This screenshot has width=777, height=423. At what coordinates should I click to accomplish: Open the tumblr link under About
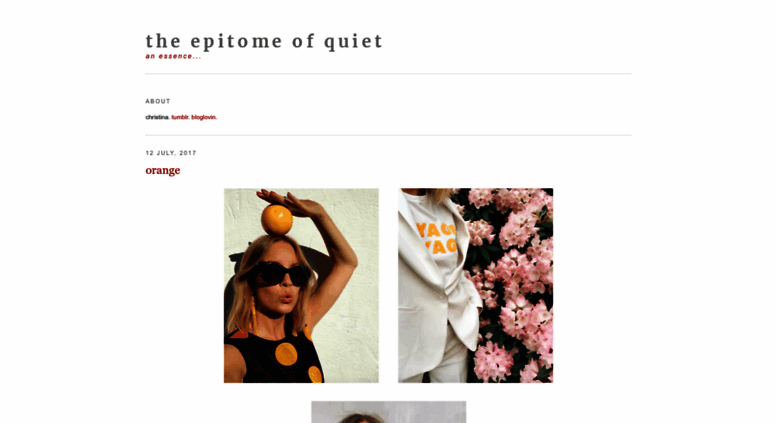tap(180, 117)
